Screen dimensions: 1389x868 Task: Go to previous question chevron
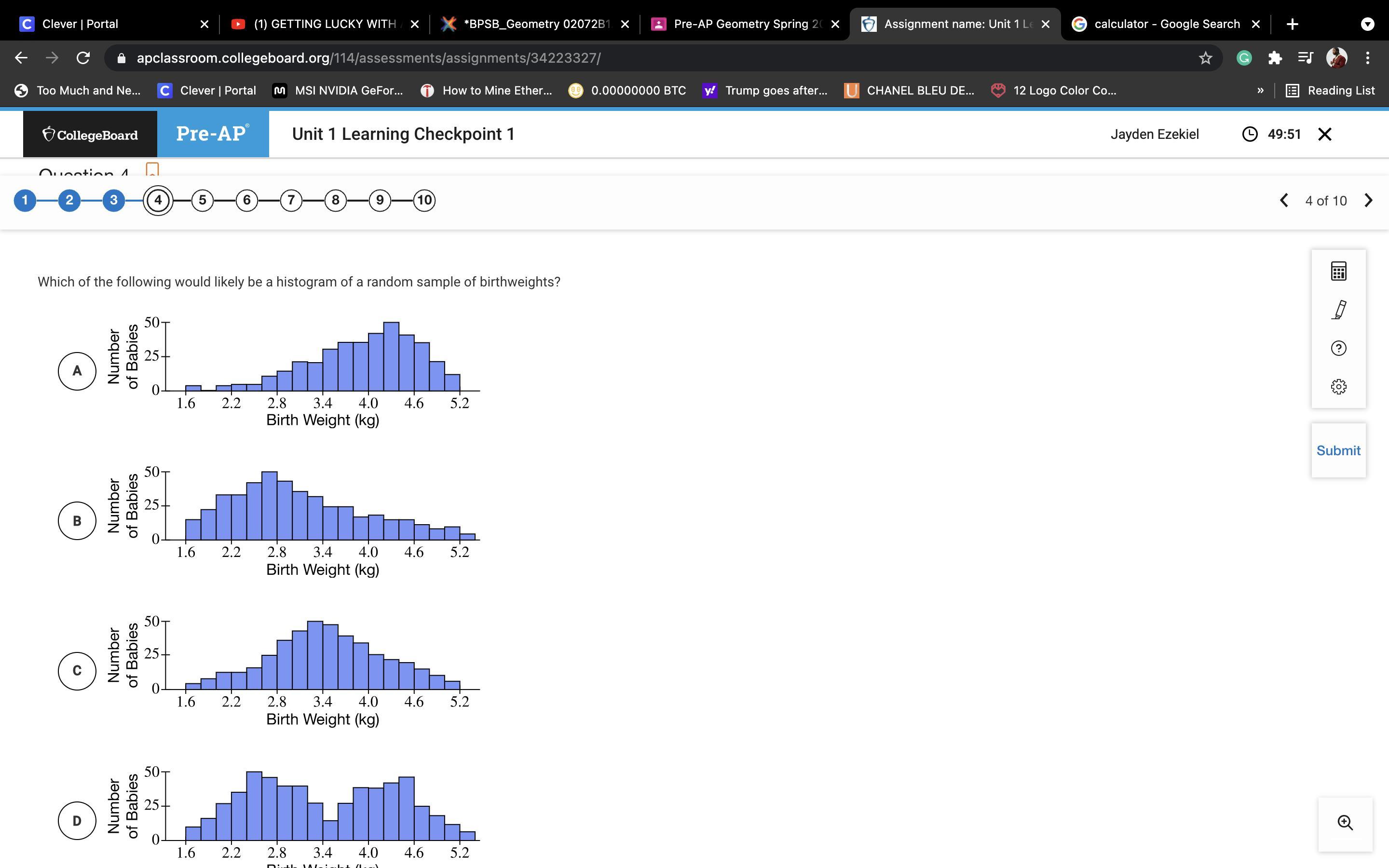pos(1284,200)
